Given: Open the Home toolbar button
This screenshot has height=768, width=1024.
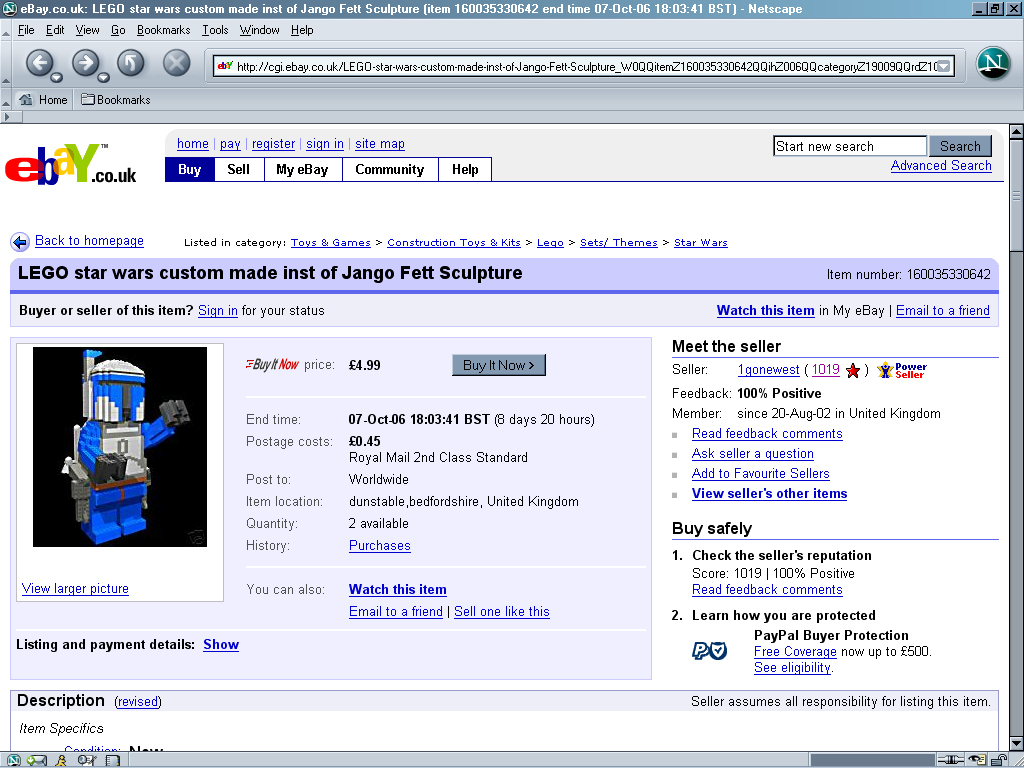Looking at the screenshot, I should click(43, 99).
